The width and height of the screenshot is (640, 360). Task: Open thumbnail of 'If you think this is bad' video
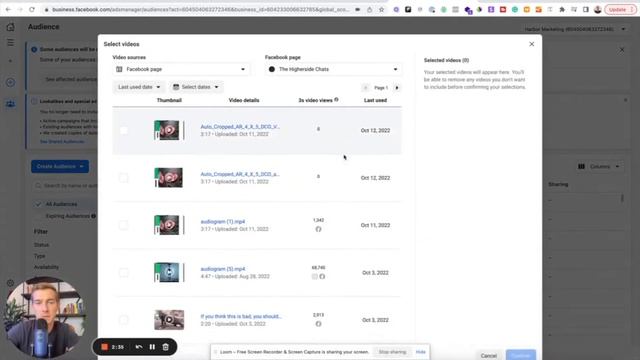[x=169, y=320]
